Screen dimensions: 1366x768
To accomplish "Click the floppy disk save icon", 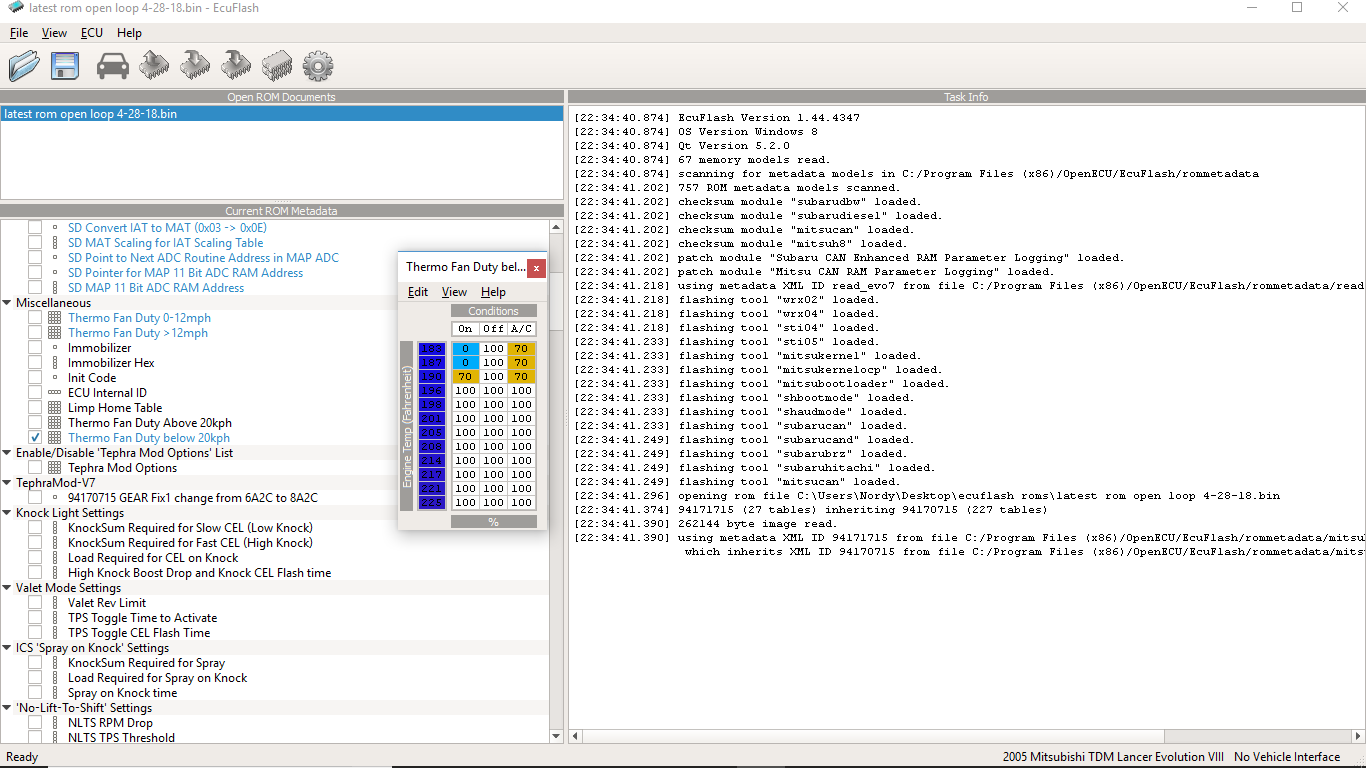I will coord(66,66).
